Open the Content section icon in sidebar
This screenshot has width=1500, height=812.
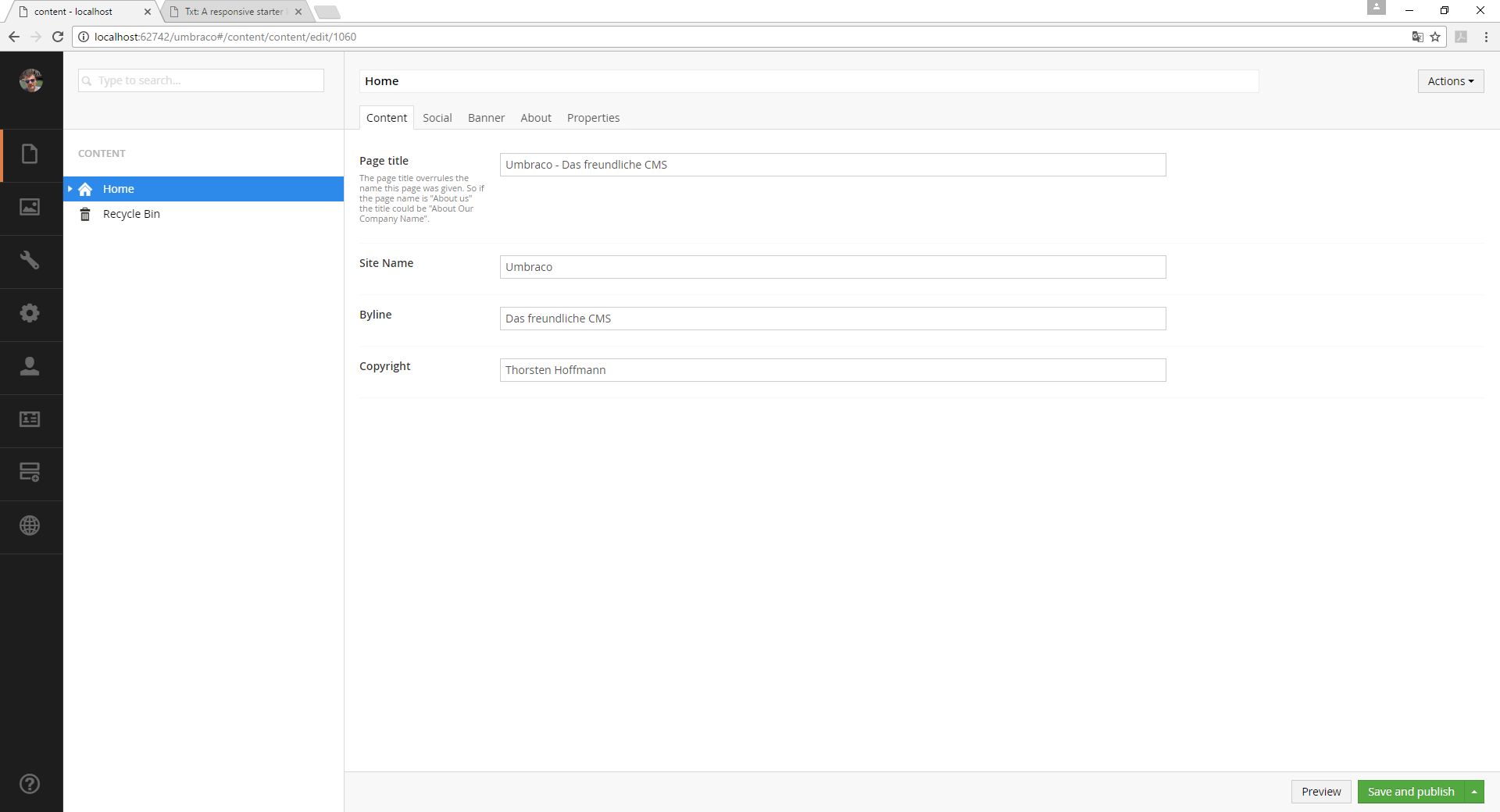(x=30, y=155)
